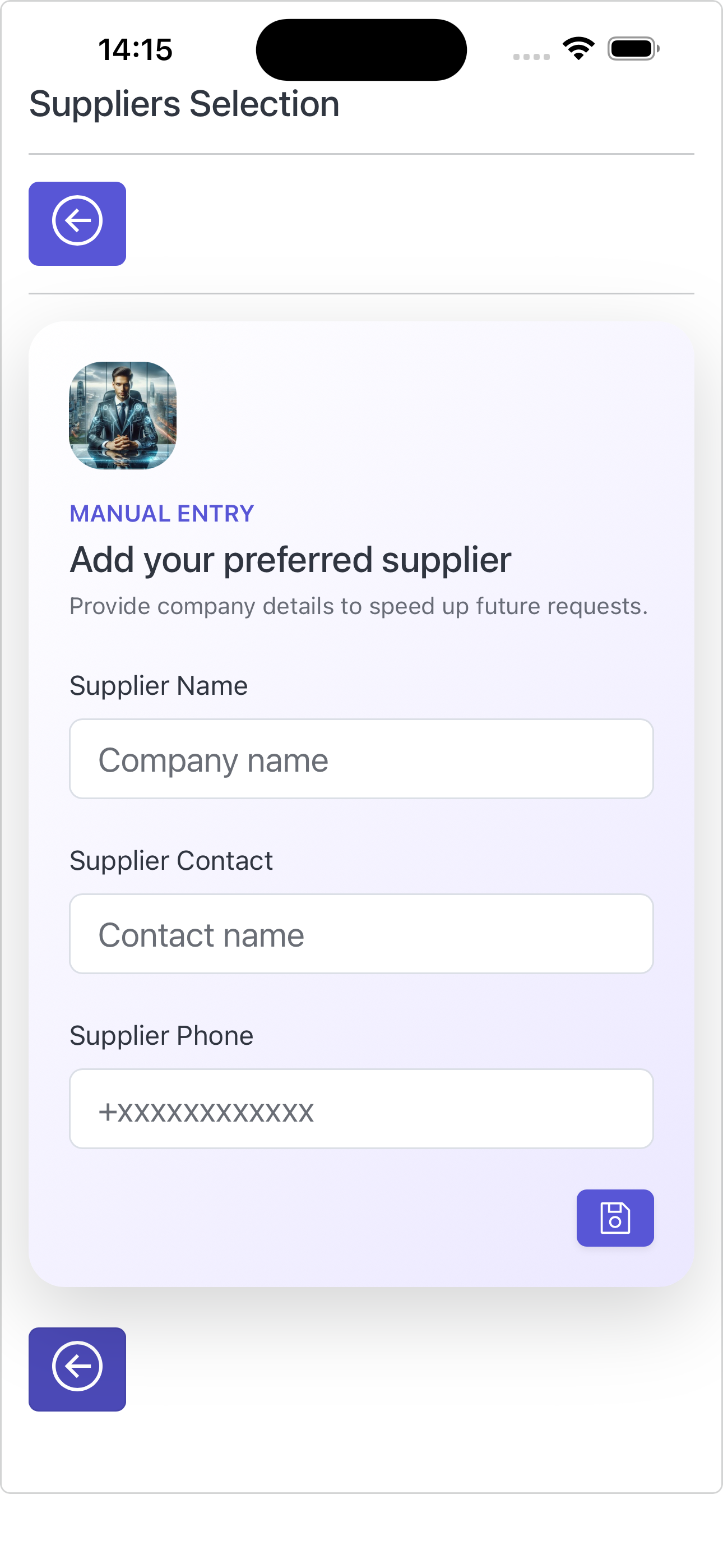
Task: Tap the Dynamic Island at top
Action: pyautogui.click(x=361, y=49)
